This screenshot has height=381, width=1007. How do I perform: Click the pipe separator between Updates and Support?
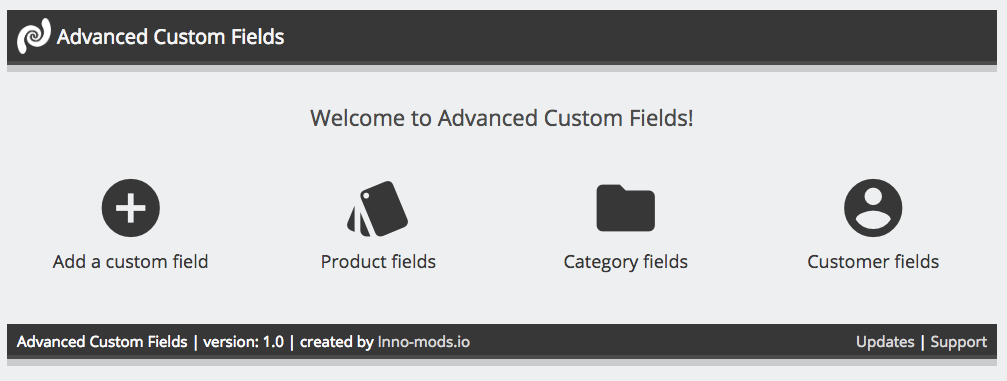tap(923, 342)
